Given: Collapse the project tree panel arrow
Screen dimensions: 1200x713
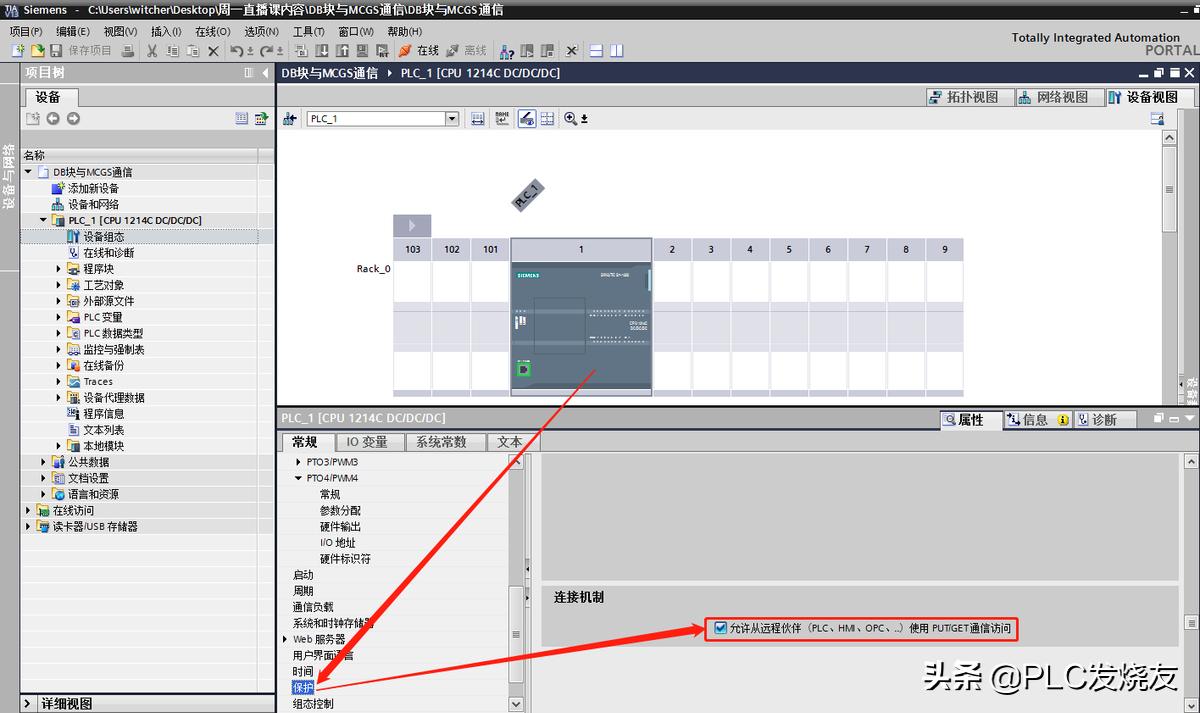Looking at the screenshot, I should [x=263, y=73].
